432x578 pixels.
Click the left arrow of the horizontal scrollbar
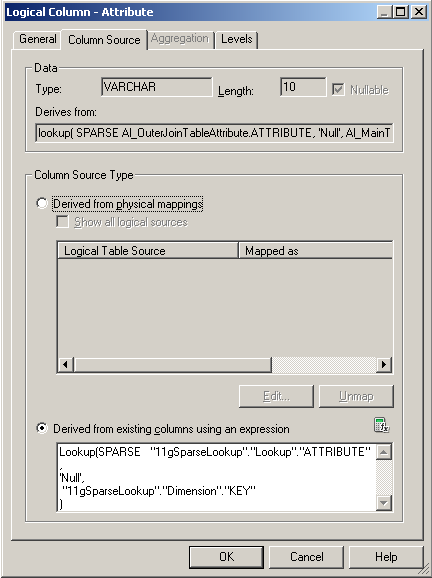coord(66,365)
